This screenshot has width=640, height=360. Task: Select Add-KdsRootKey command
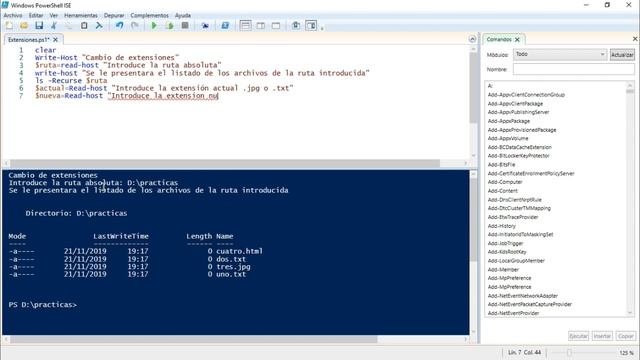click(x=507, y=252)
